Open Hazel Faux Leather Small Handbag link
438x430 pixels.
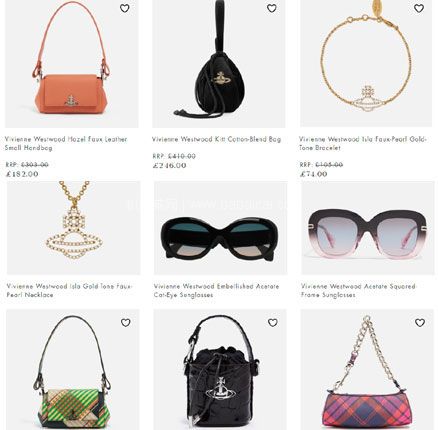[66, 143]
